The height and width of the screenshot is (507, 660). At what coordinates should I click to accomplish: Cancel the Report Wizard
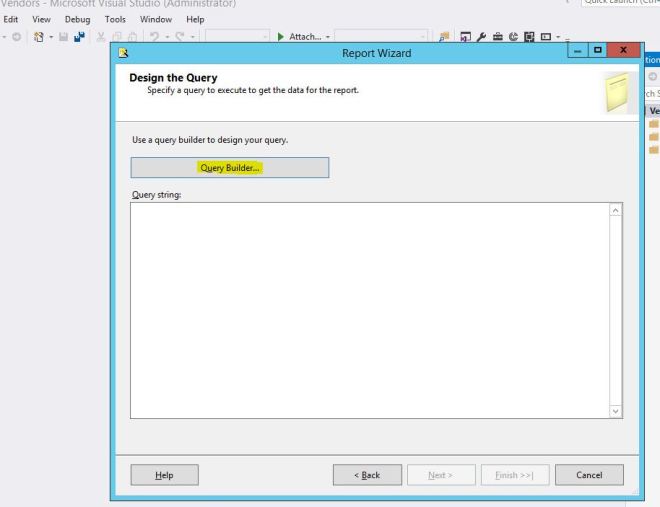tap(589, 475)
